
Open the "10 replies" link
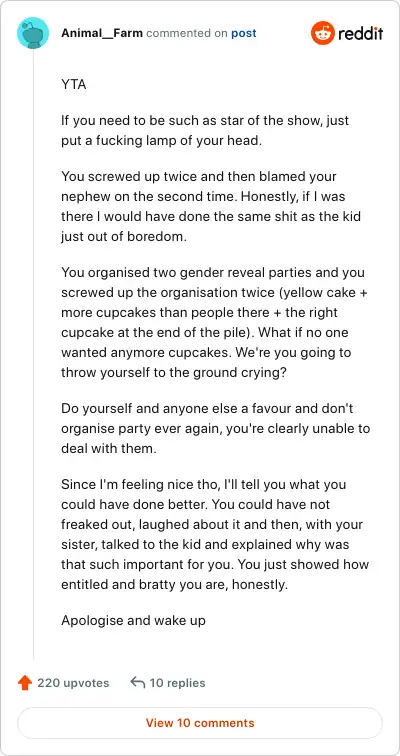[x=177, y=683]
